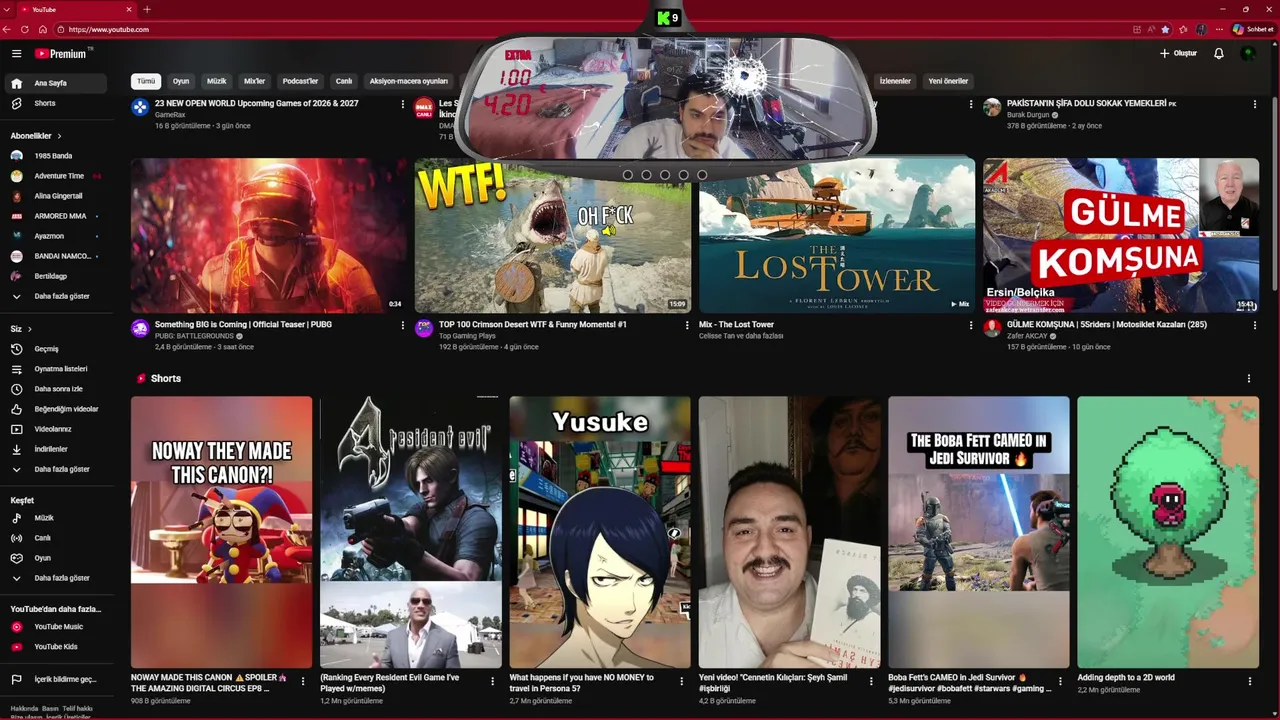Viewport: 1280px width, 720px height.
Task: Select the Yeni öneriler chip
Action: tap(948, 81)
